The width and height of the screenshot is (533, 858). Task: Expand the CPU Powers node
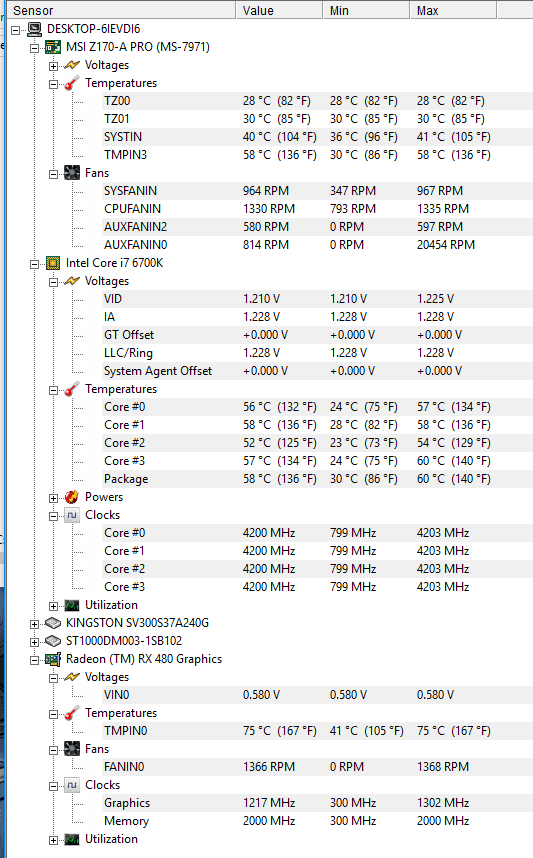53,498
